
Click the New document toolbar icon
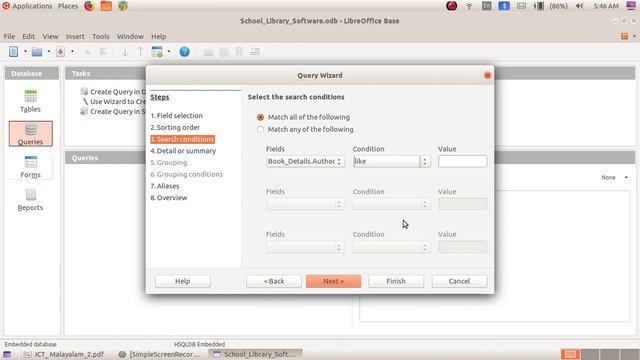click(13, 51)
